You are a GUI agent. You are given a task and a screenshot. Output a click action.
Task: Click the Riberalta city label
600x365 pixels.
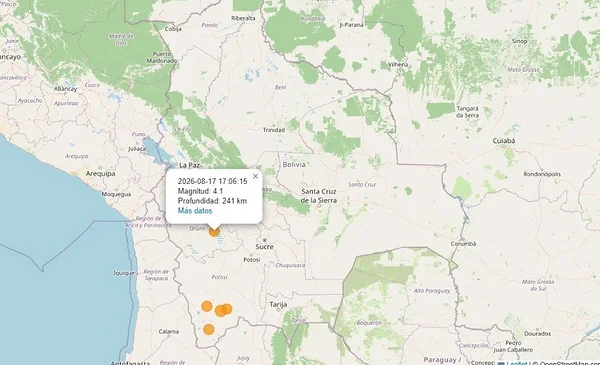coord(243,18)
